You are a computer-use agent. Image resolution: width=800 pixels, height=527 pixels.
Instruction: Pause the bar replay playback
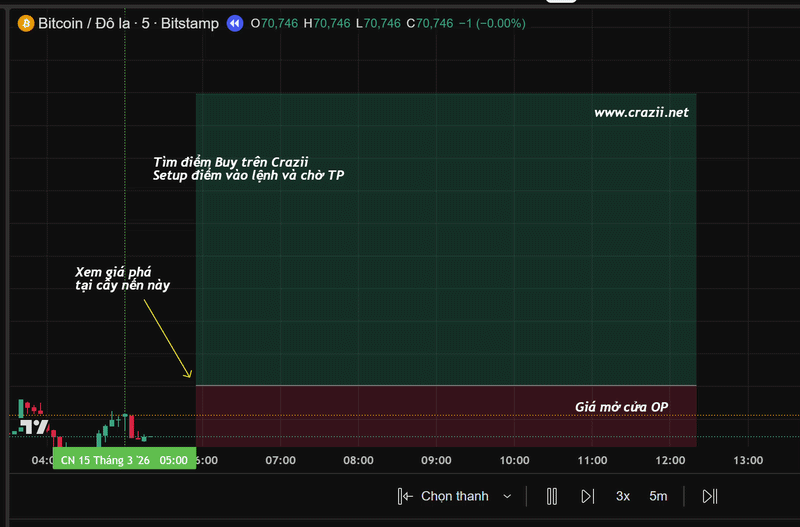[x=551, y=496]
